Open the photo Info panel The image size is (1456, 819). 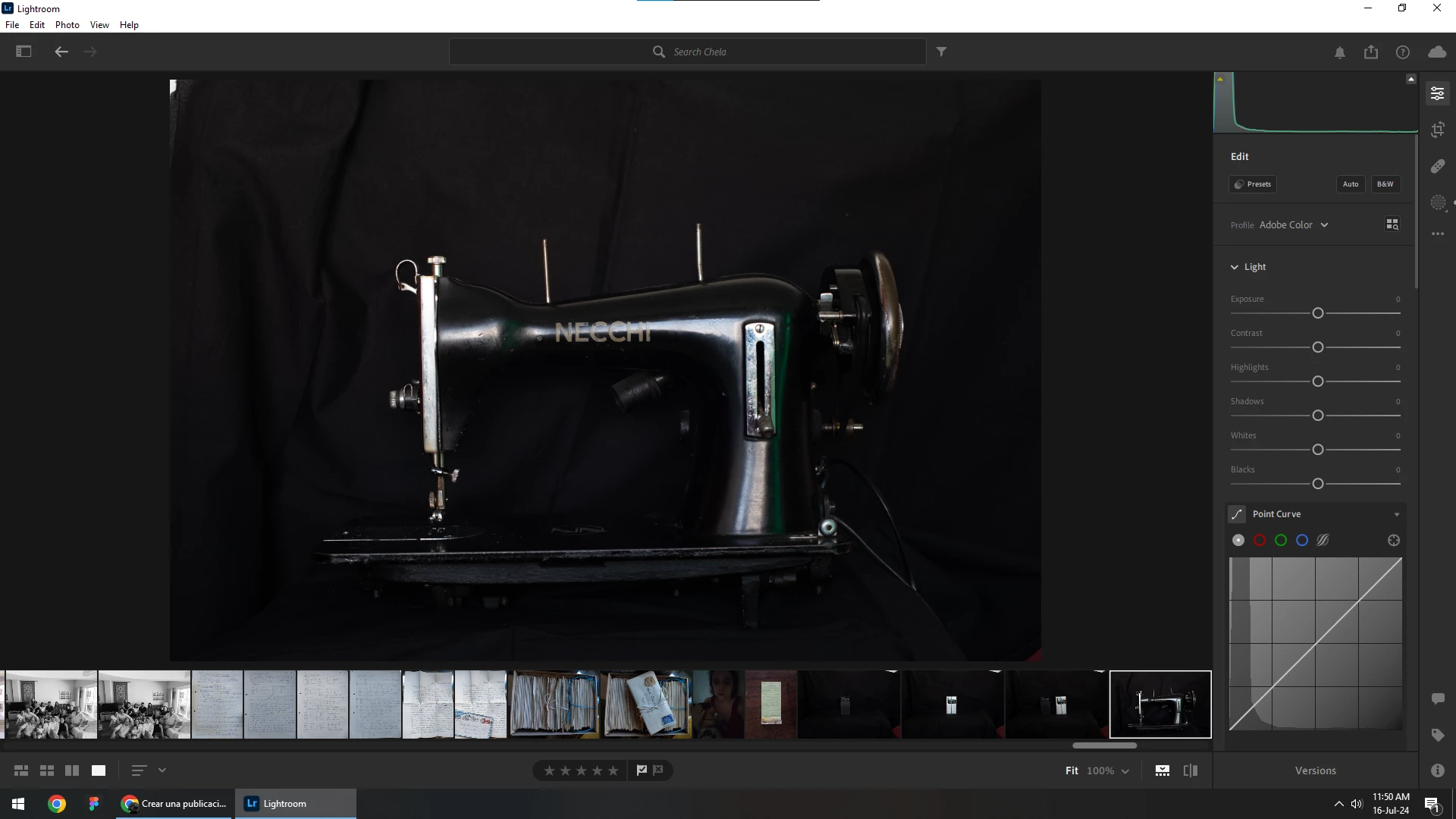(x=1438, y=770)
